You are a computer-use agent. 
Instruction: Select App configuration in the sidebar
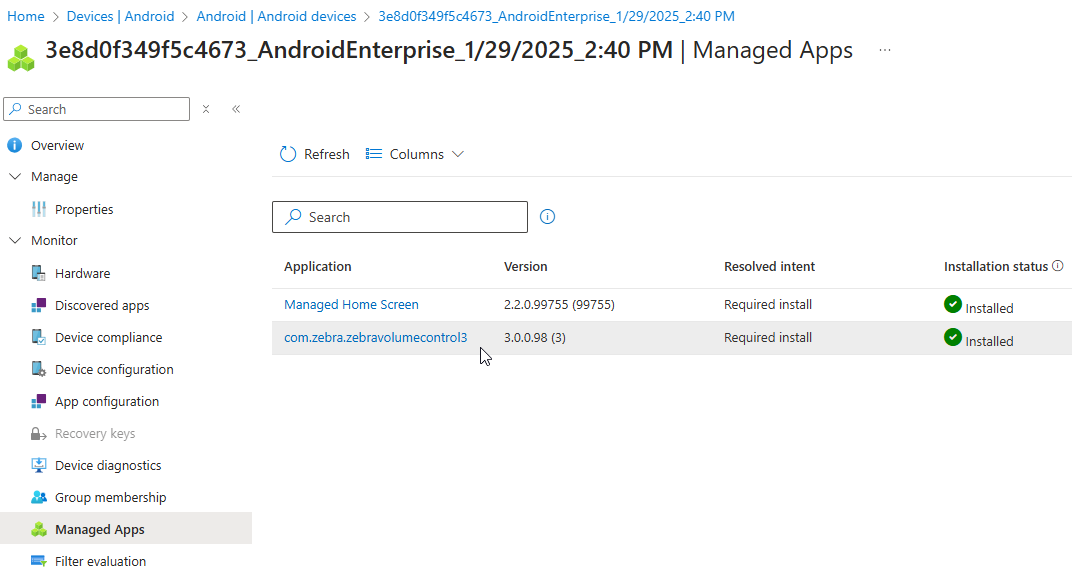point(107,402)
